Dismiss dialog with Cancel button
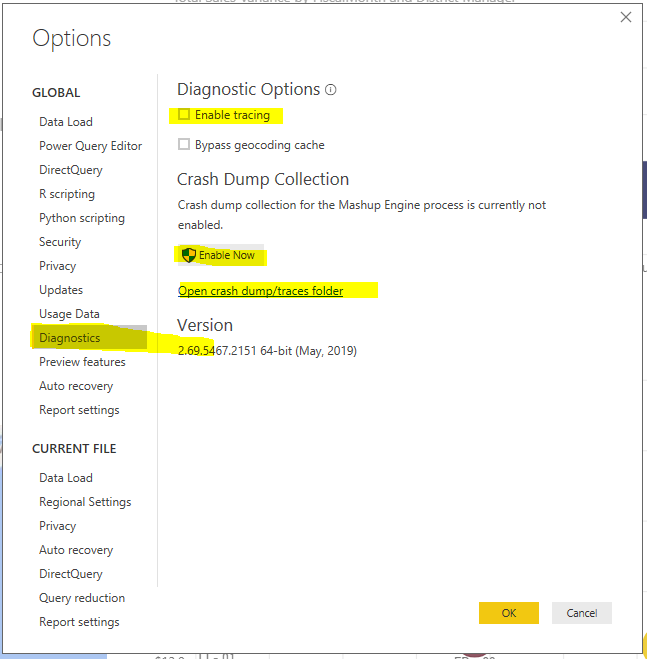Viewport: 647px width, 659px height. (x=582, y=613)
